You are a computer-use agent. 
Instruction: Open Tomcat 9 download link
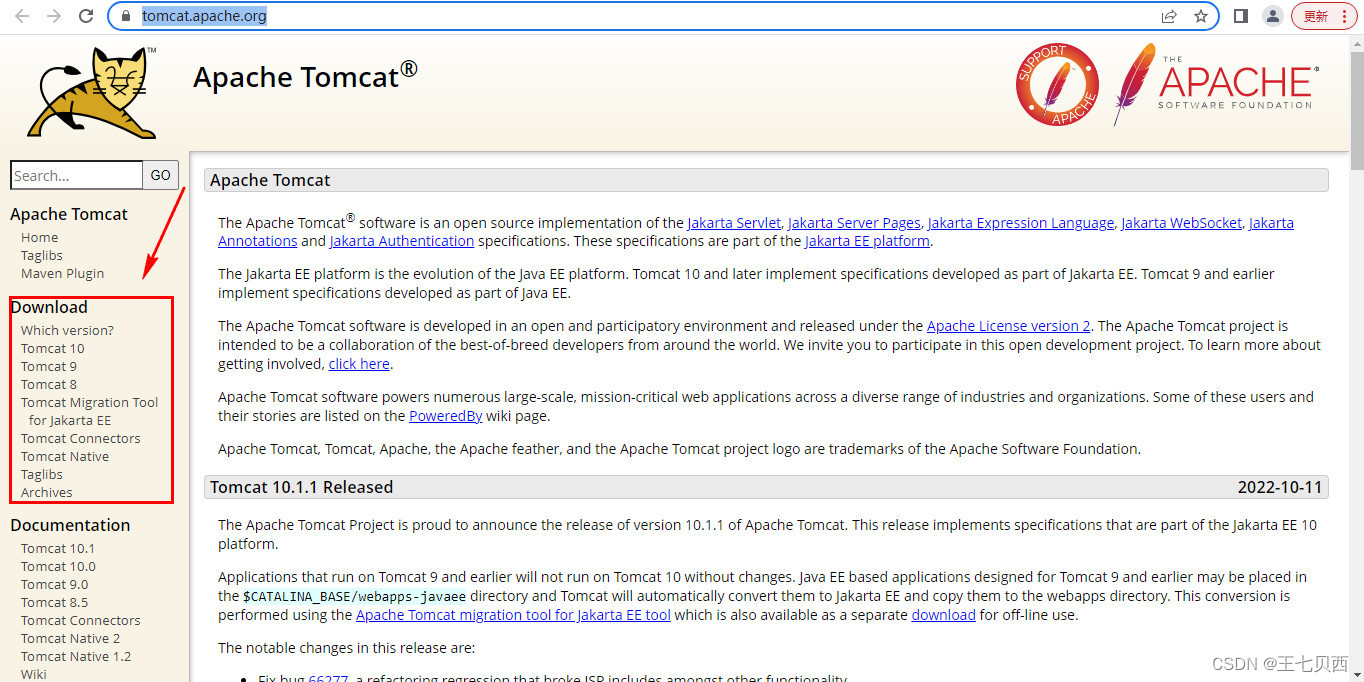point(49,366)
